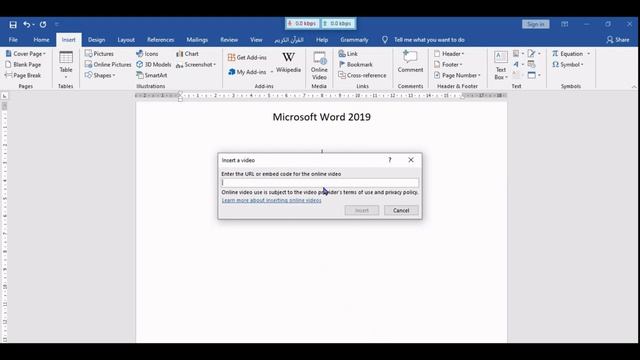The width and height of the screenshot is (640, 360).
Task: Open My Add-ins
Action: [x=247, y=72]
